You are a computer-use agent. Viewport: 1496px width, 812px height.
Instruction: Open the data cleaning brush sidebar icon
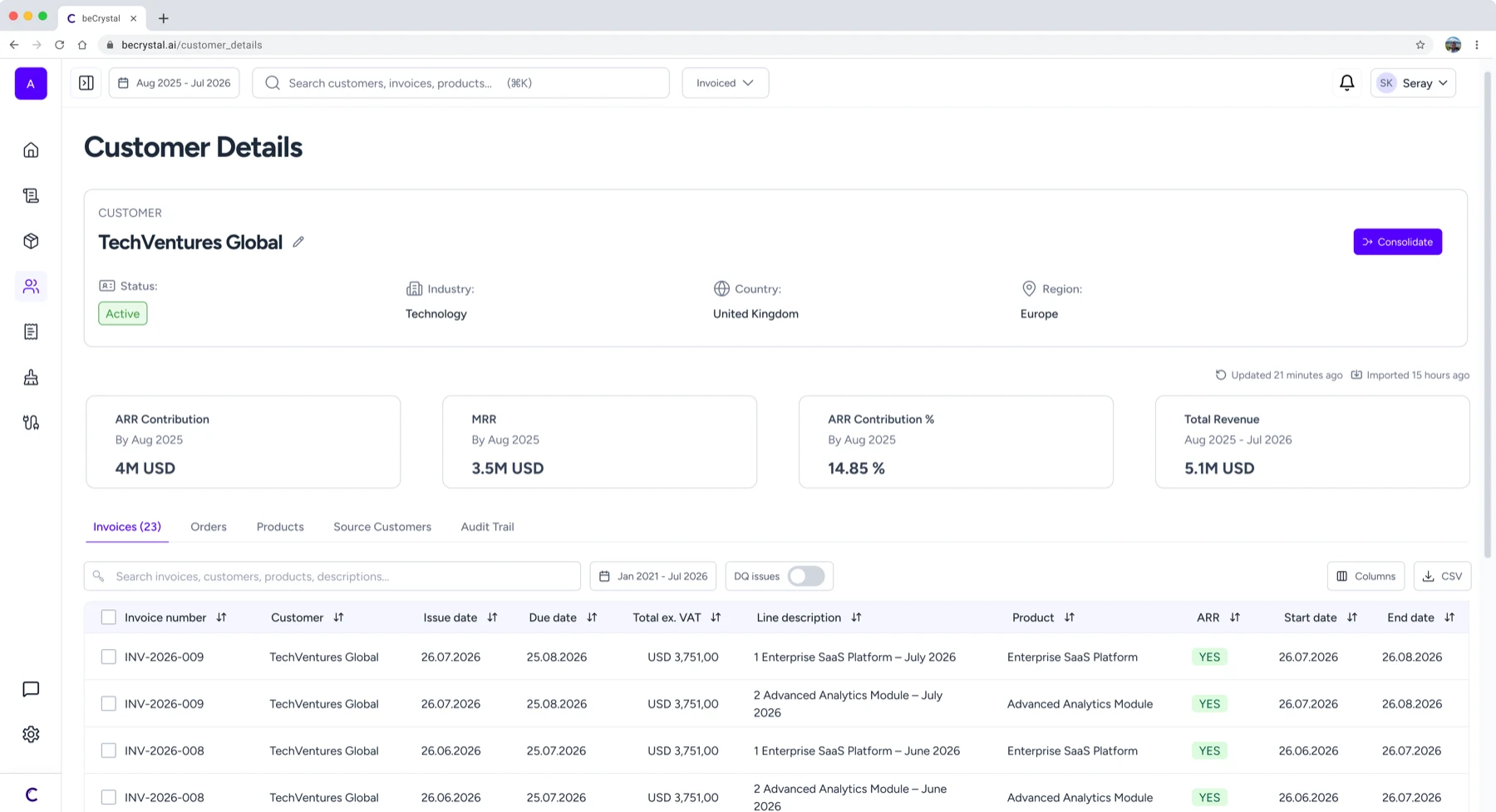31,377
